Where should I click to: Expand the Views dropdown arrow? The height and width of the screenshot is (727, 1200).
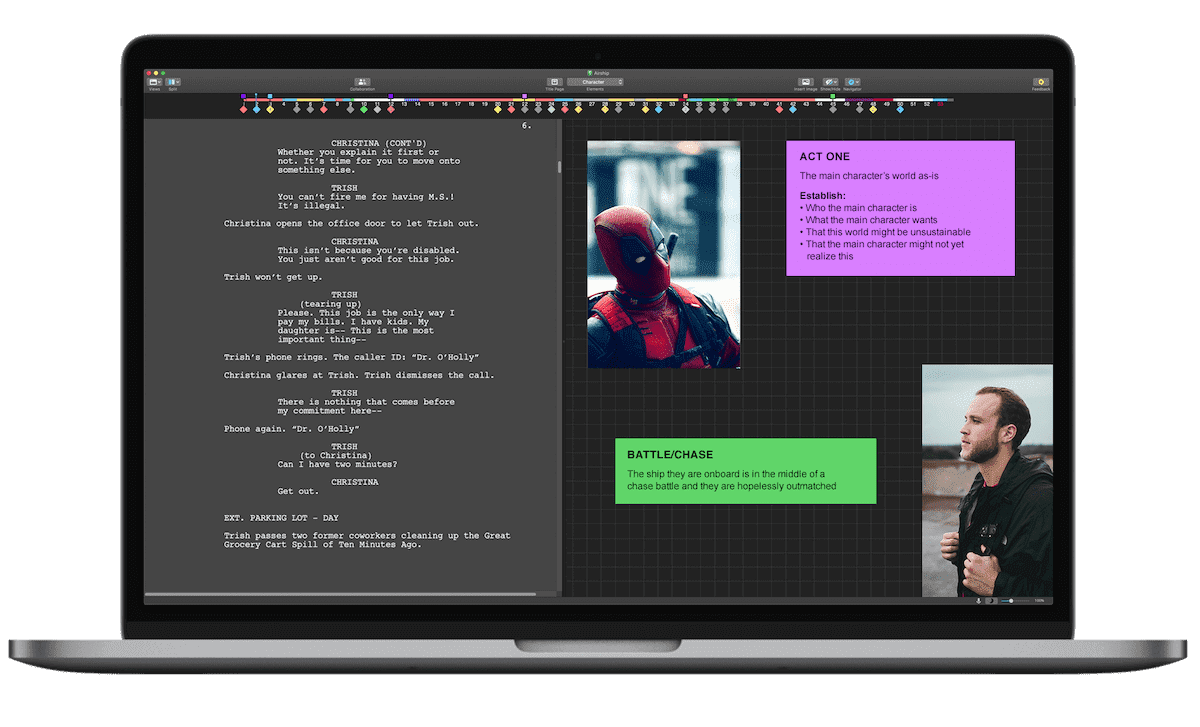(159, 81)
